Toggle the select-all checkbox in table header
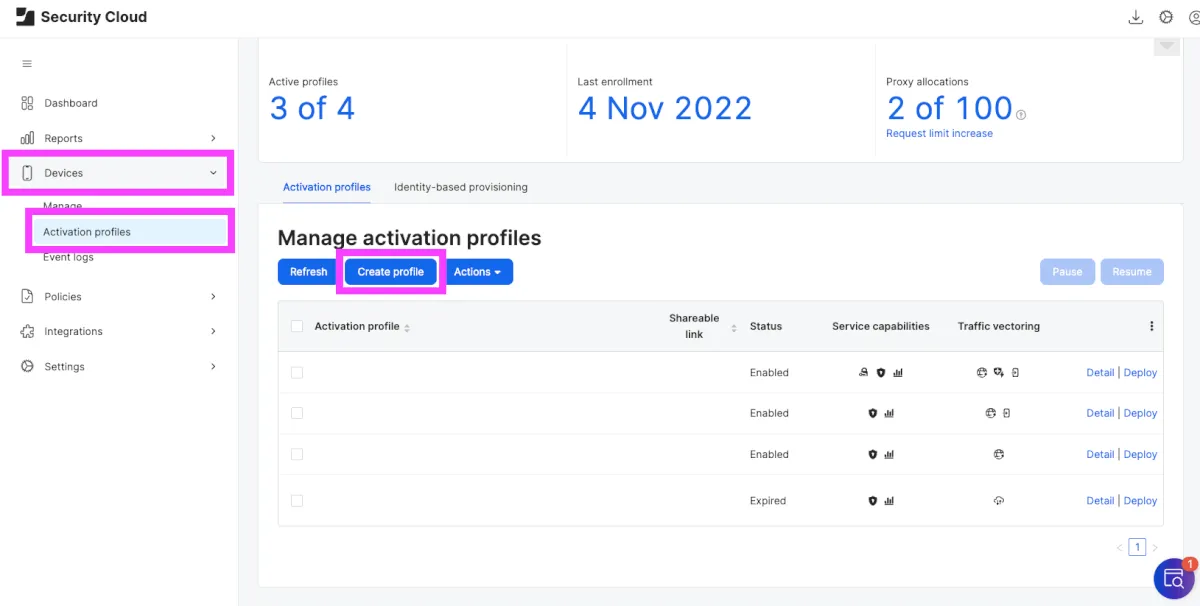This screenshot has width=1200, height=606. (296, 326)
